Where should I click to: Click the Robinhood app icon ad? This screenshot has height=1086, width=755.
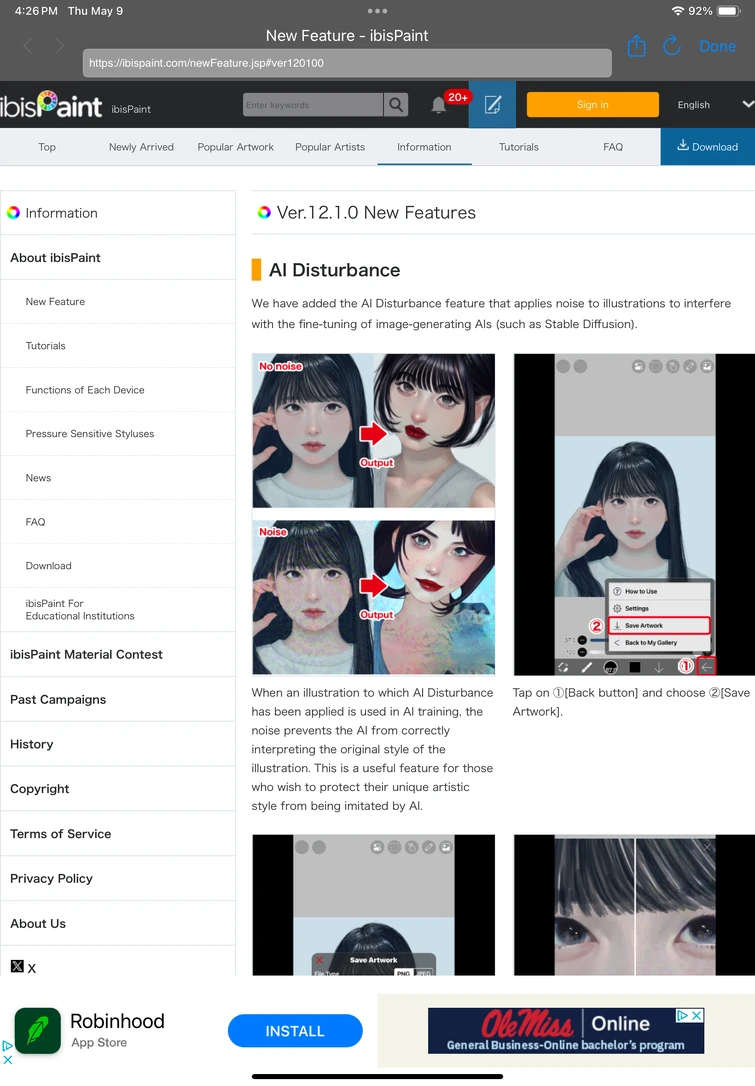(37, 1031)
